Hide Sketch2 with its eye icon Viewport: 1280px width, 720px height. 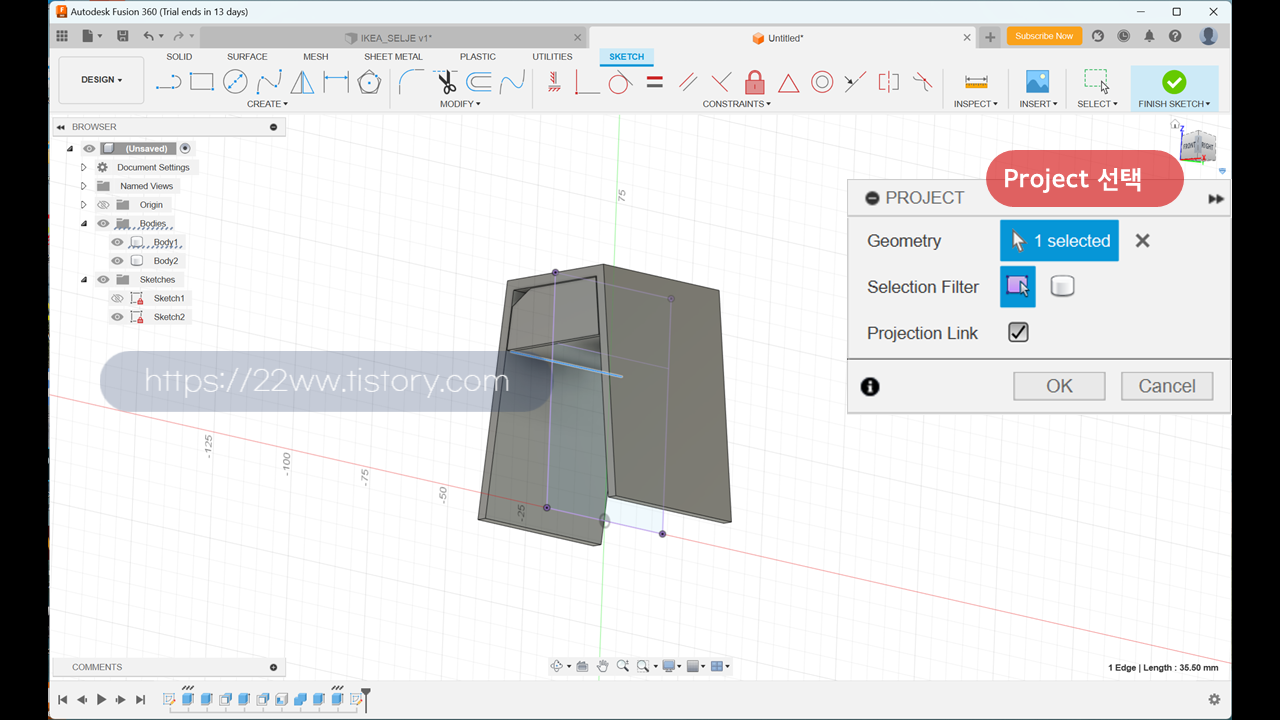117,317
